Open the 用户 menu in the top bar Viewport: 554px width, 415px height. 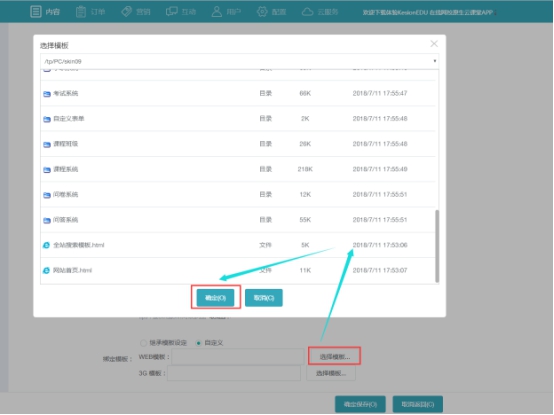click(x=226, y=12)
